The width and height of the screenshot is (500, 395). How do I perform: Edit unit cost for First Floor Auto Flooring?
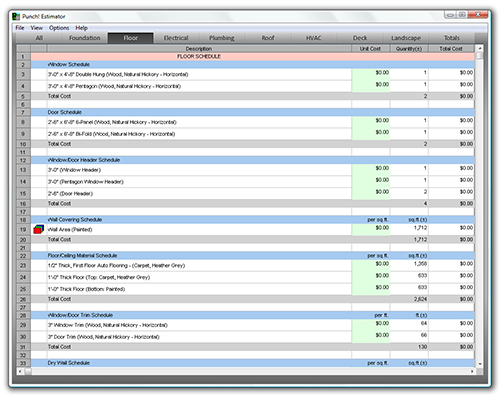tap(371, 265)
